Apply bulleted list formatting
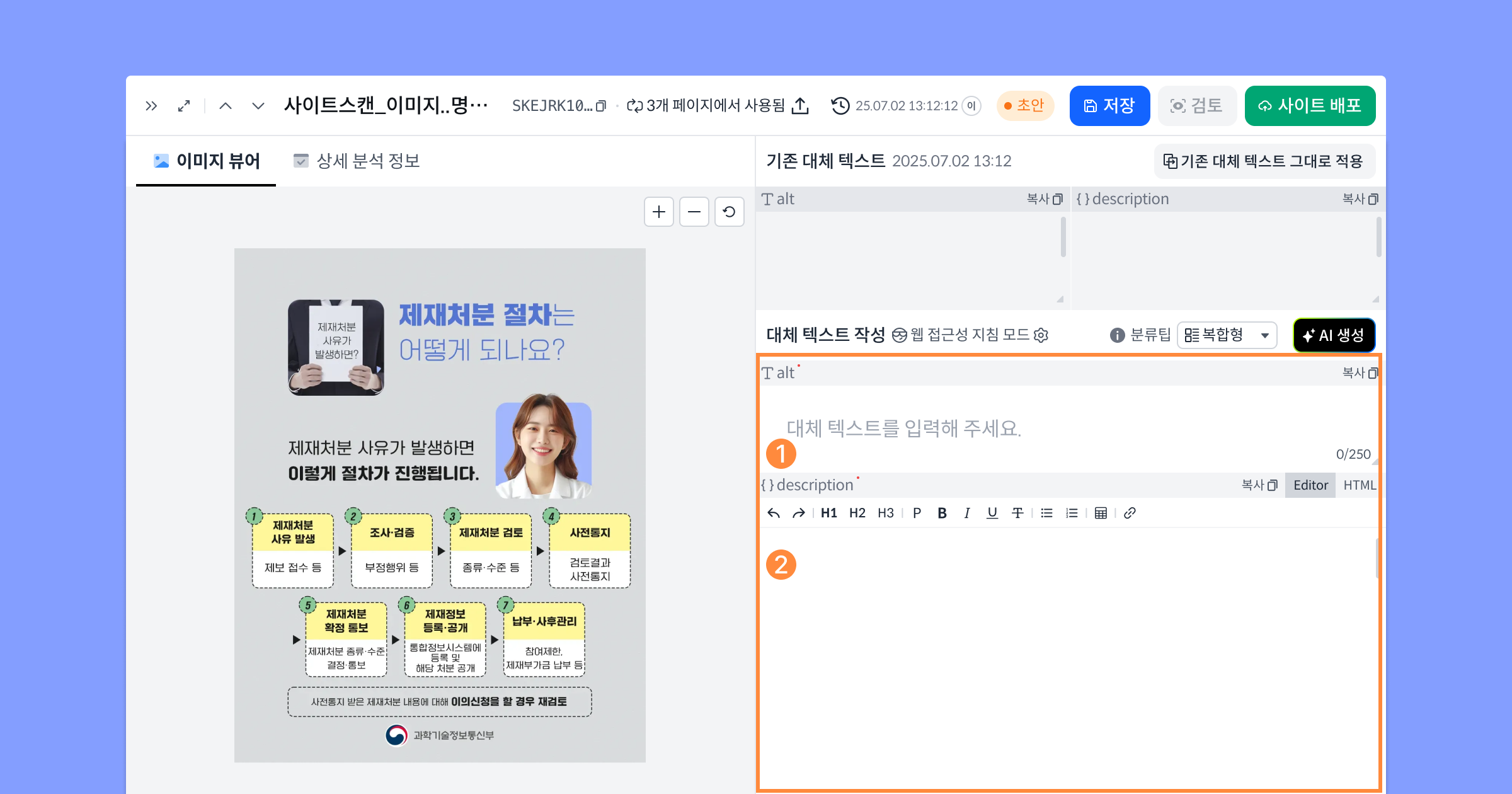Image resolution: width=1512 pixels, height=794 pixels. click(1046, 513)
